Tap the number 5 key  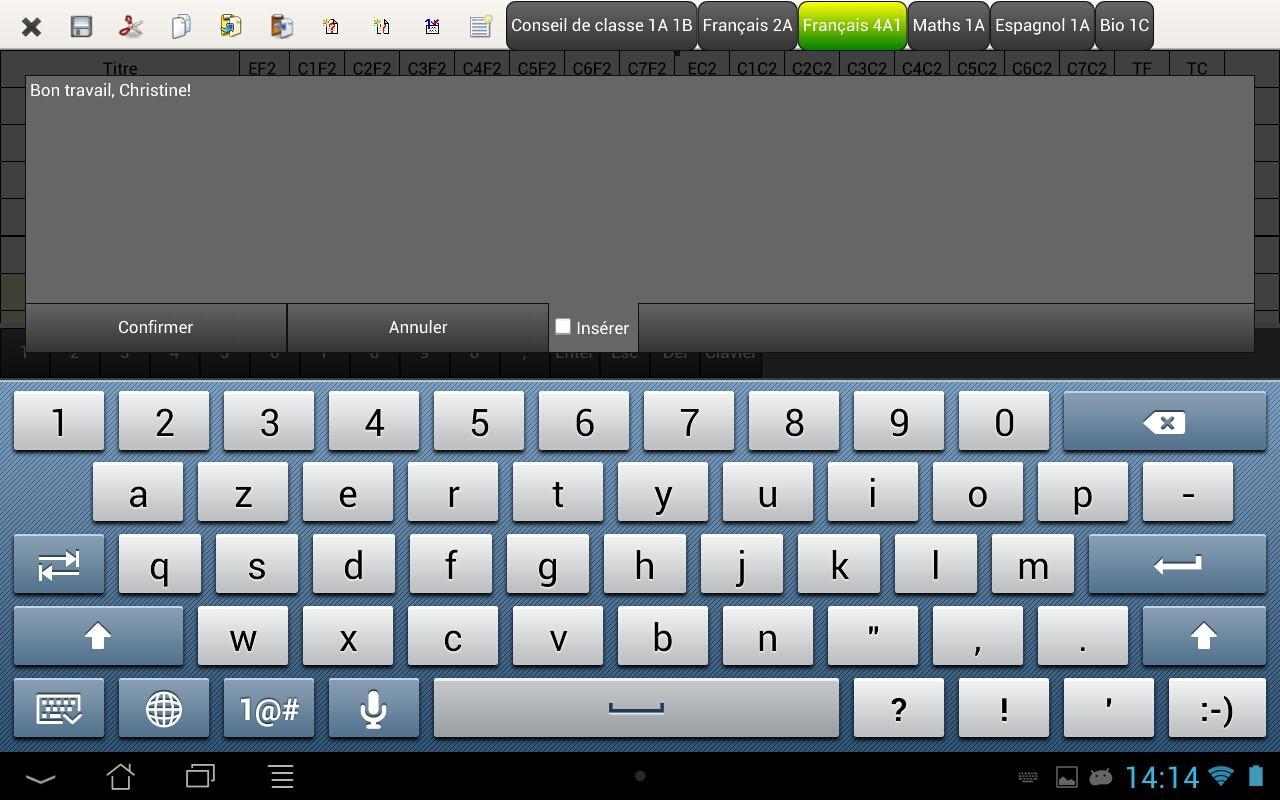pos(479,422)
